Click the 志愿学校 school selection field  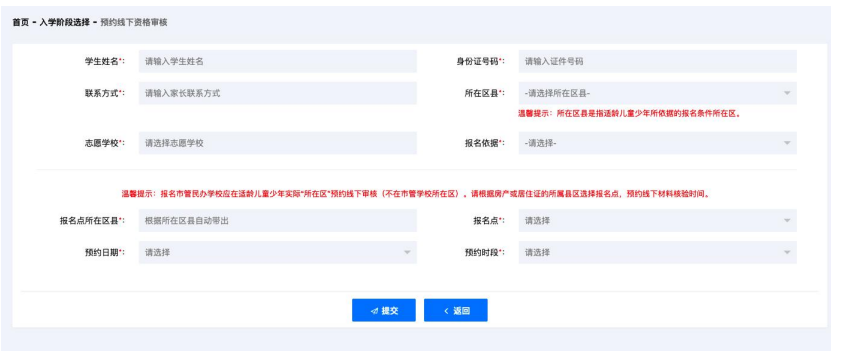point(278,143)
